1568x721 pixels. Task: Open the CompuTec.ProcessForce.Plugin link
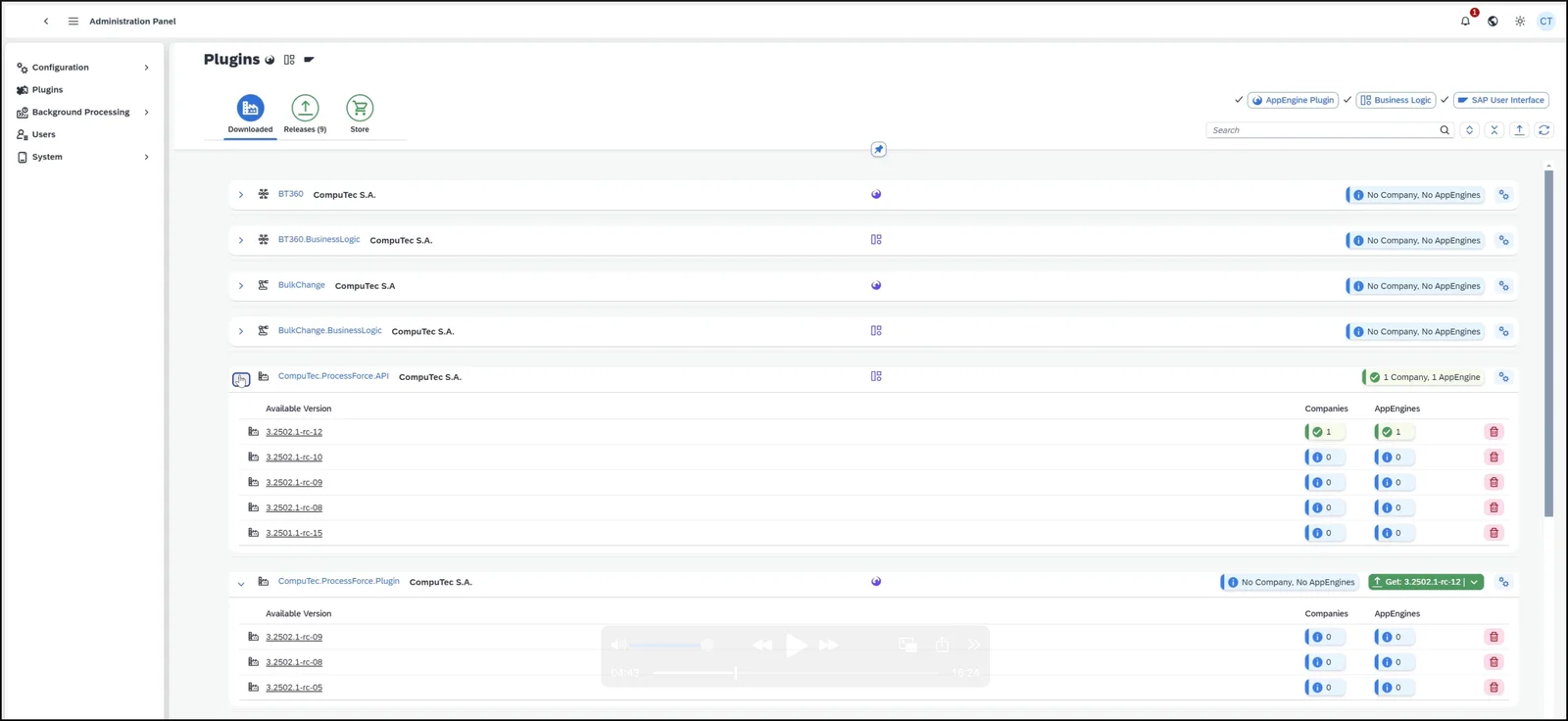coord(338,581)
